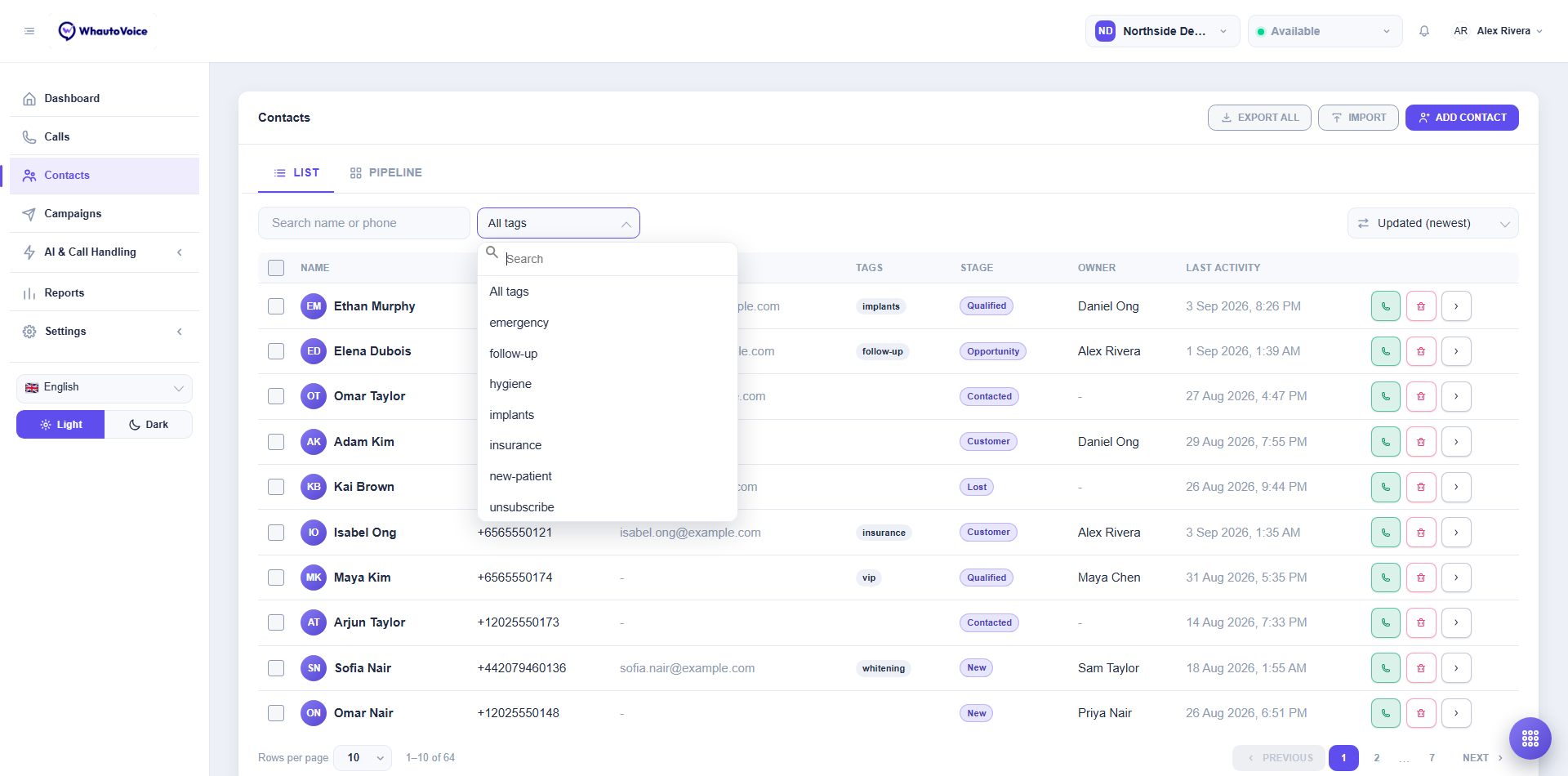Open the floating apps grid button
Image resolution: width=1568 pixels, height=776 pixels.
click(x=1530, y=738)
